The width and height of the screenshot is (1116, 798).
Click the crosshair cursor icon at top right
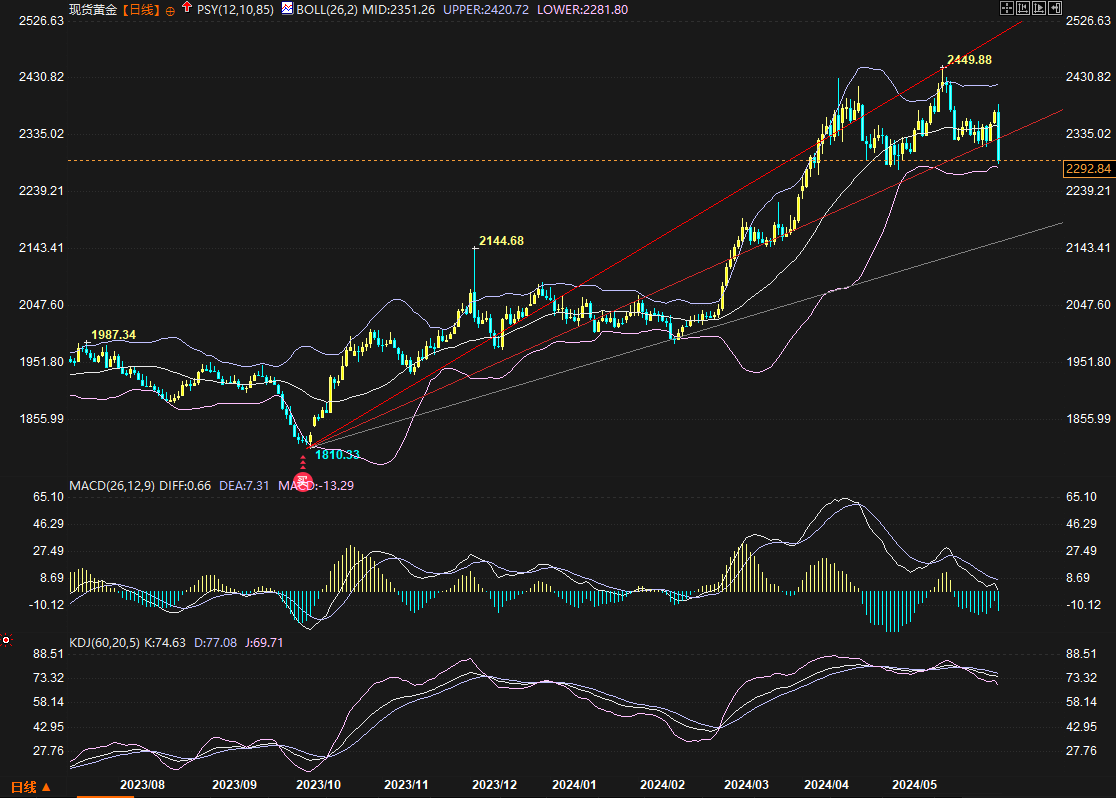point(1006,8)
